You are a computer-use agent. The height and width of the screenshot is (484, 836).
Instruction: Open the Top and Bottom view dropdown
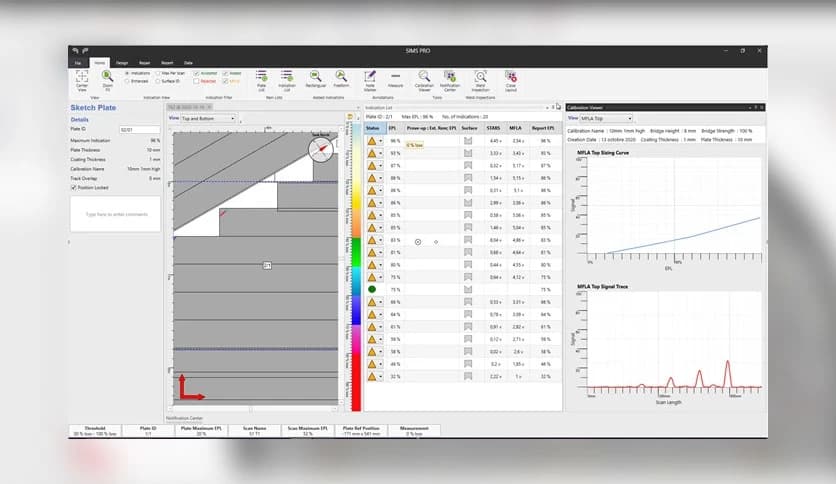[x=209, y=118]
